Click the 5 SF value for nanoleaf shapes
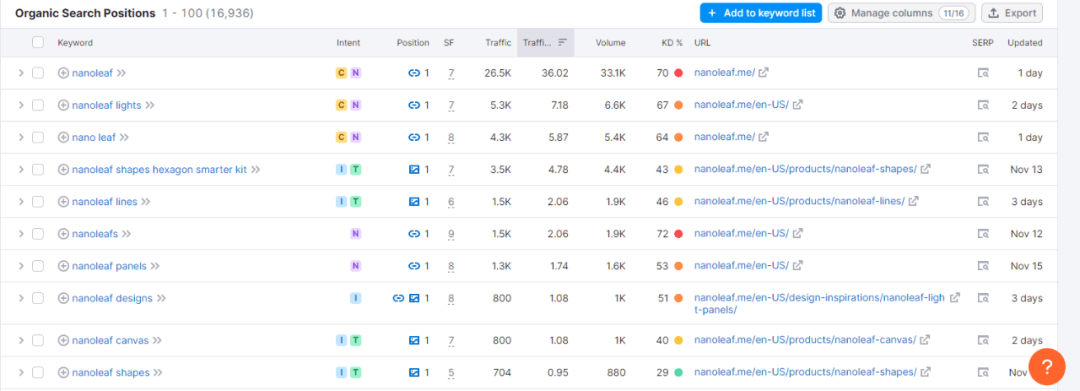The image size is (1080, 391). pyautogui.click(x=451, y=372)
